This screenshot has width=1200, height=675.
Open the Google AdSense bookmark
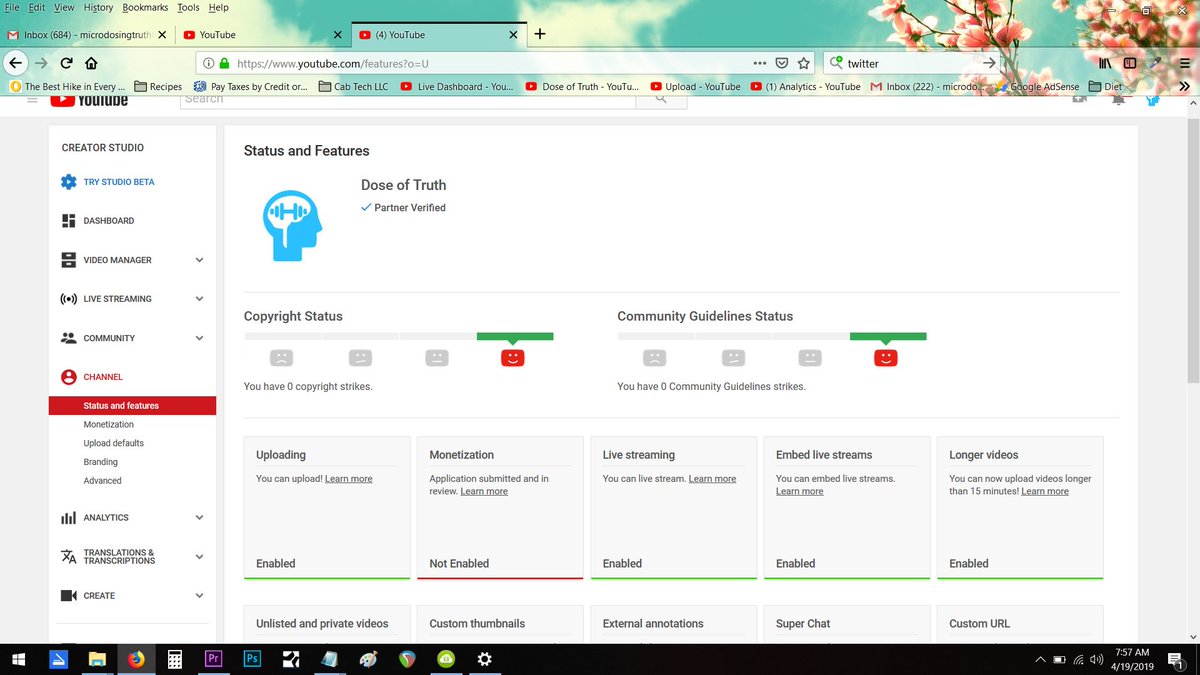(x=1036, y=87)
